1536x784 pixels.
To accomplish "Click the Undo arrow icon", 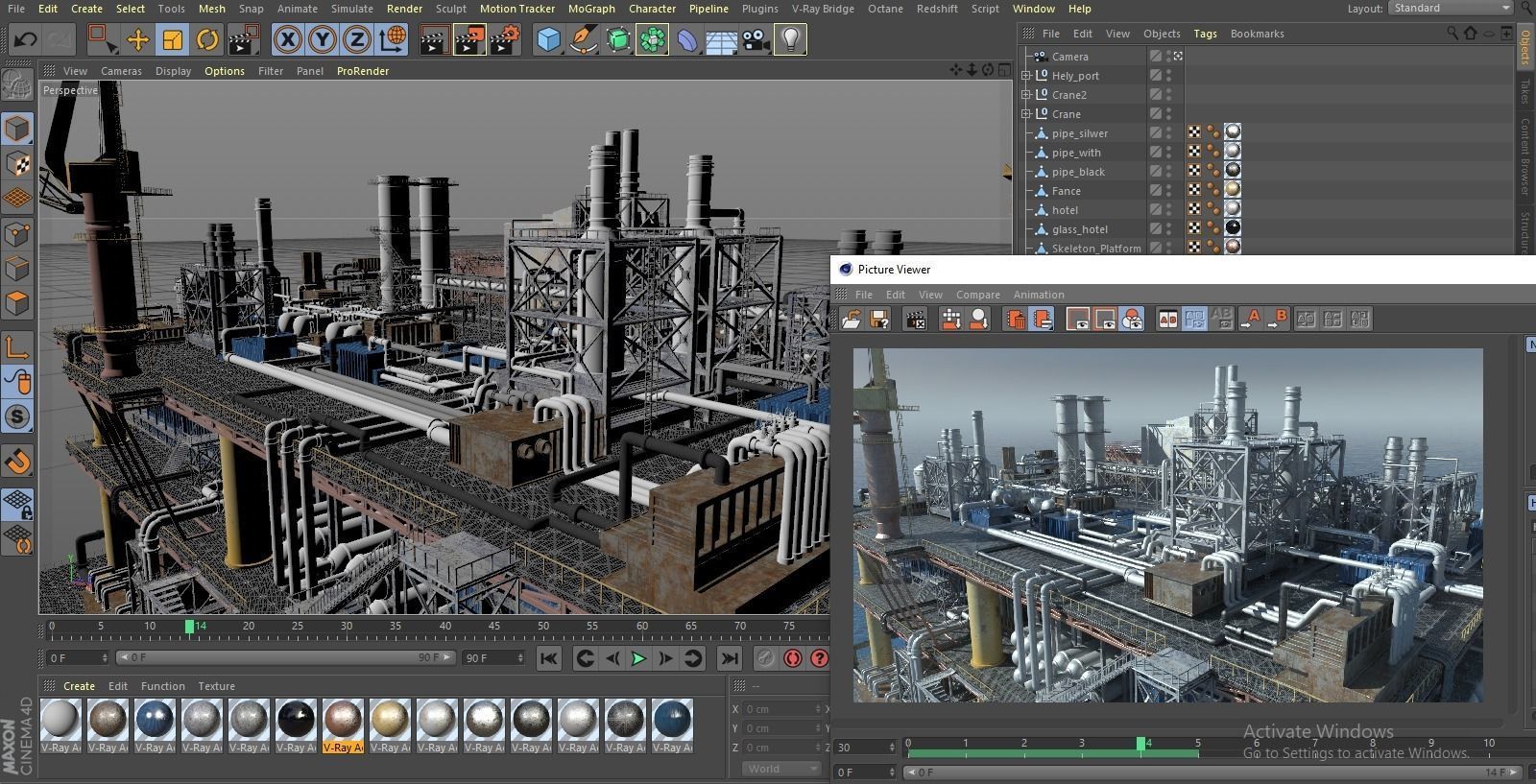I will coord(26,40).
